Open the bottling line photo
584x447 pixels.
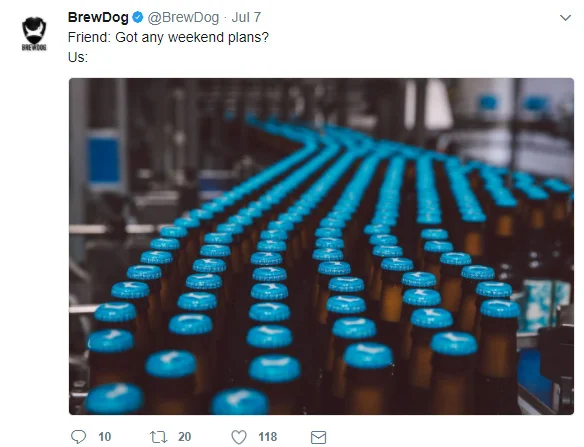point(321,246)
